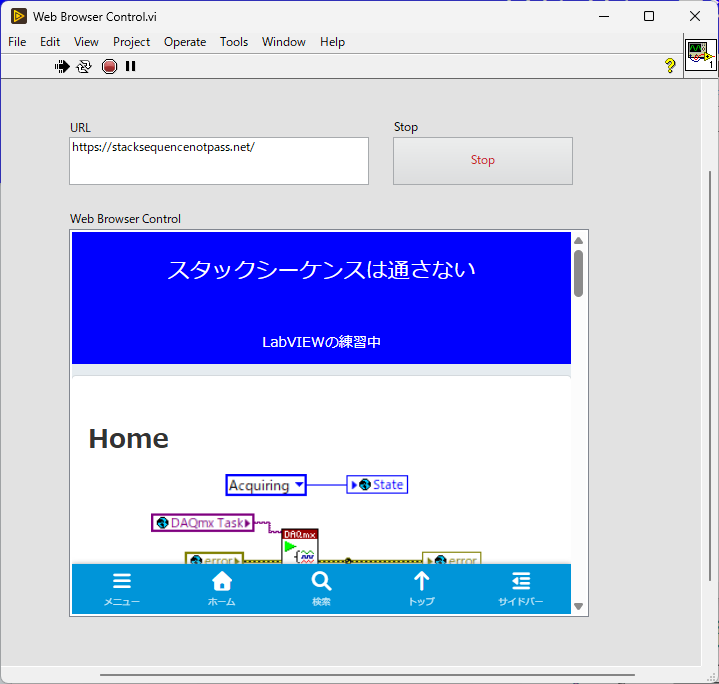Click the Web Browser Control label

(x=125, y=219)
